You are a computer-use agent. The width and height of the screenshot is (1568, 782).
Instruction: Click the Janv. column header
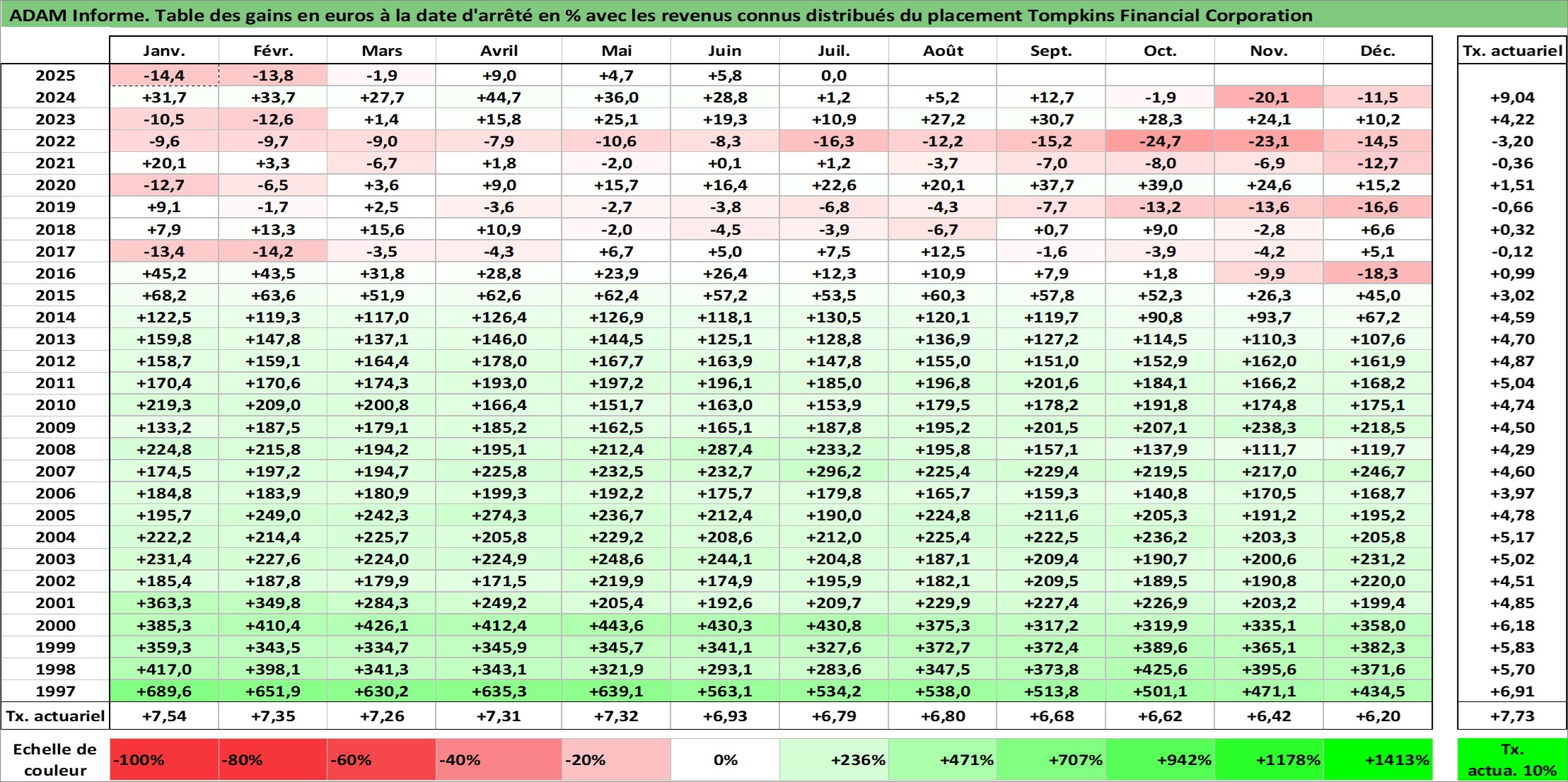click(164, 50)
